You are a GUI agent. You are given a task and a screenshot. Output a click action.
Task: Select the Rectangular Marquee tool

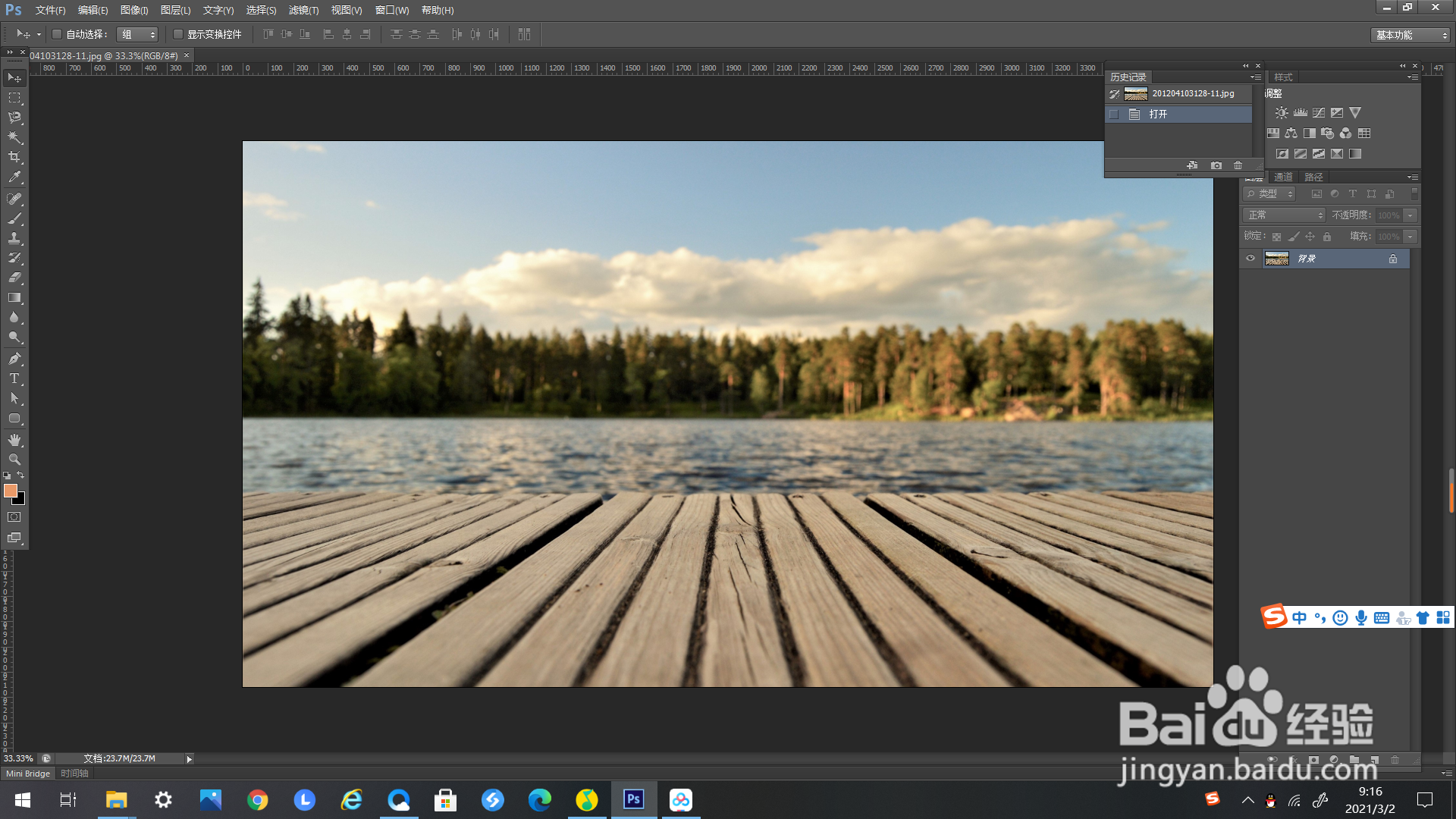pyautogui.click(x=14, y=98)
